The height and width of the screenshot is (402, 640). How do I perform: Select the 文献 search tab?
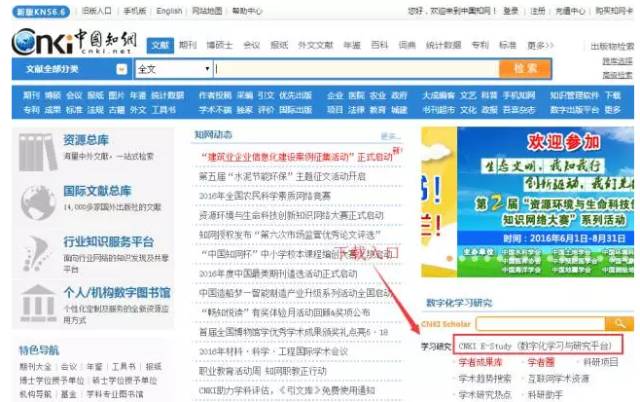point(160,45)
